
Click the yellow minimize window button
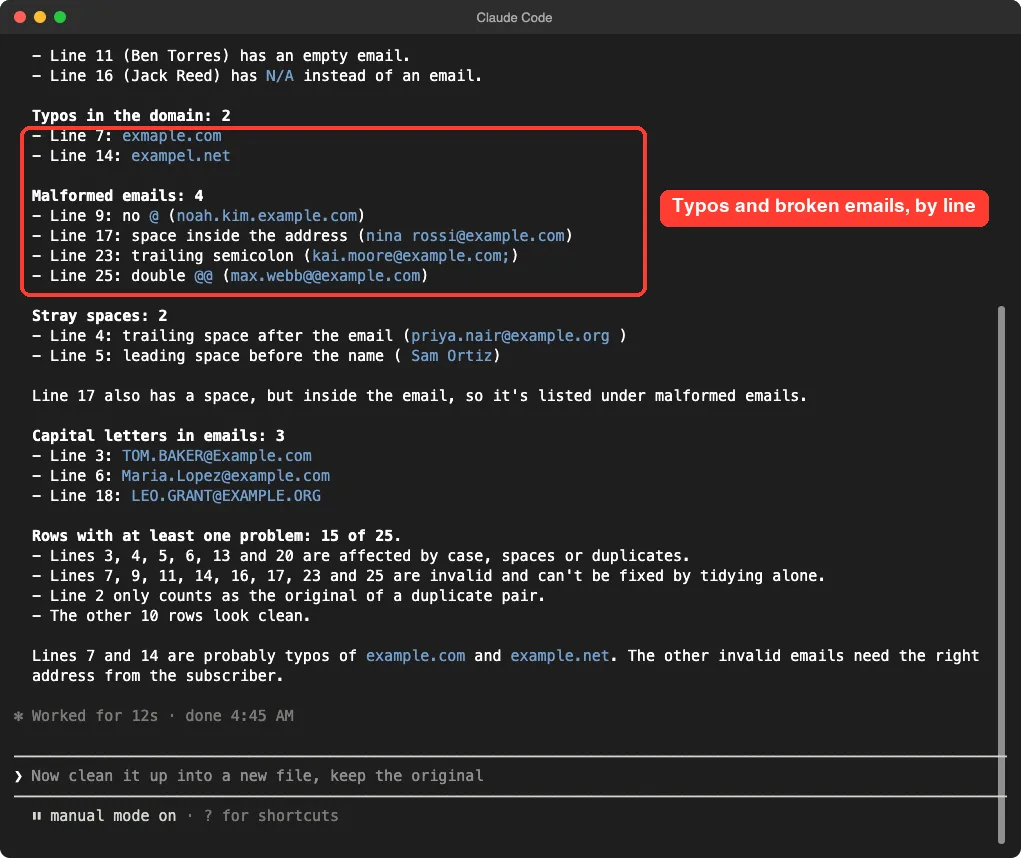[40, 17]
